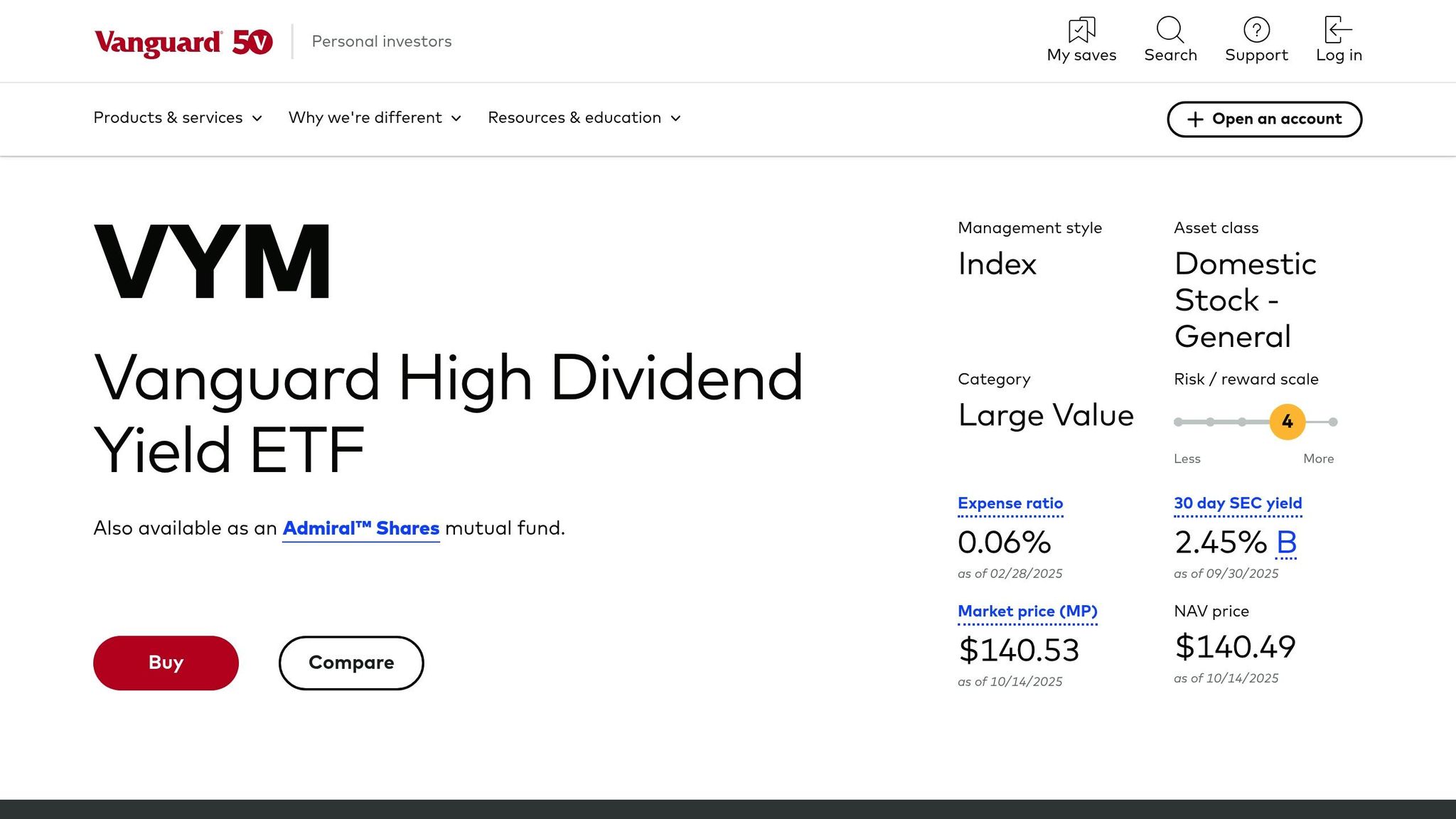Click the Domestic Stock - General text

tap(1246, 300)
